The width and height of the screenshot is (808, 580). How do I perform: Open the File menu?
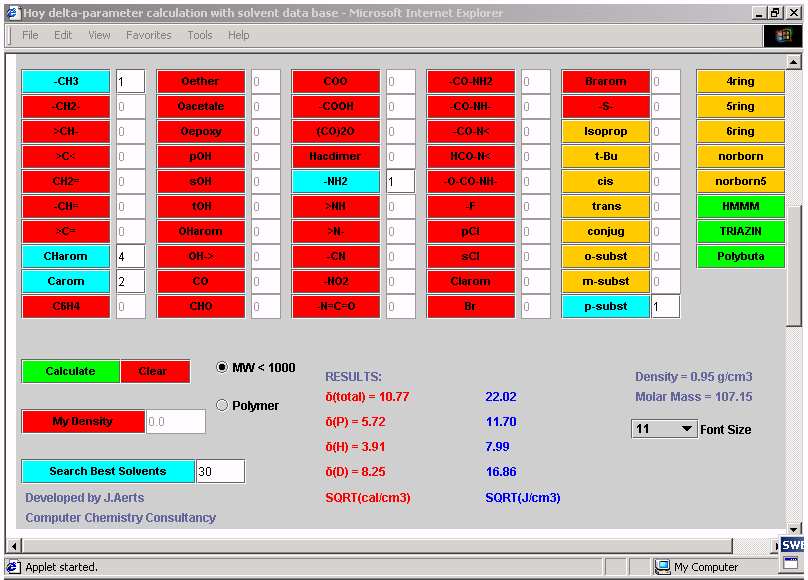pos(30,35)
